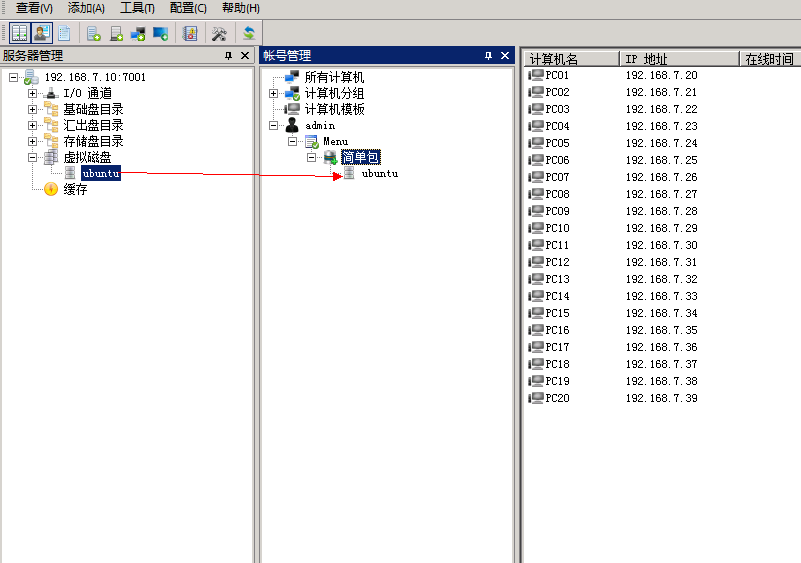Screen dimensions: 801x563
Task: Click the IP address 192.168.7.31
Action: coord(662,262)
